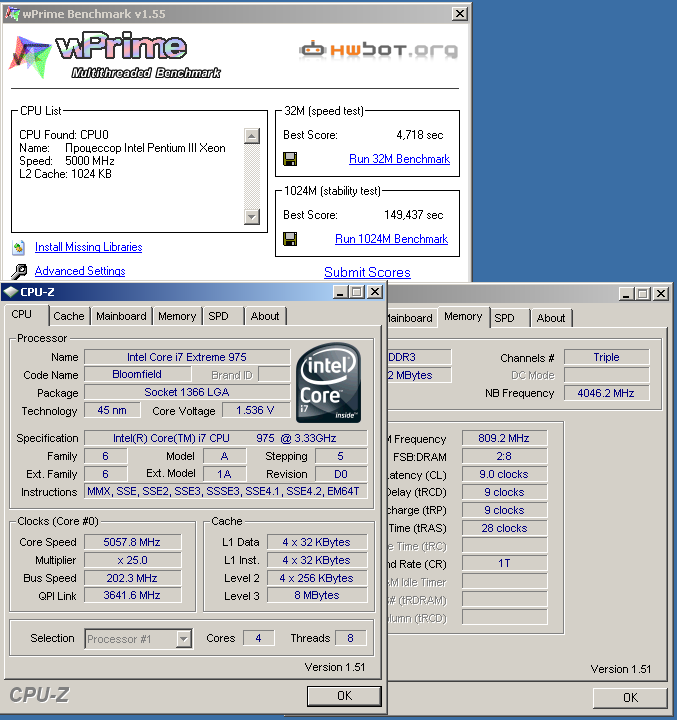Click the Channels # value Triple
This screenshot has height=720, width=677.
tap(606, 358)
